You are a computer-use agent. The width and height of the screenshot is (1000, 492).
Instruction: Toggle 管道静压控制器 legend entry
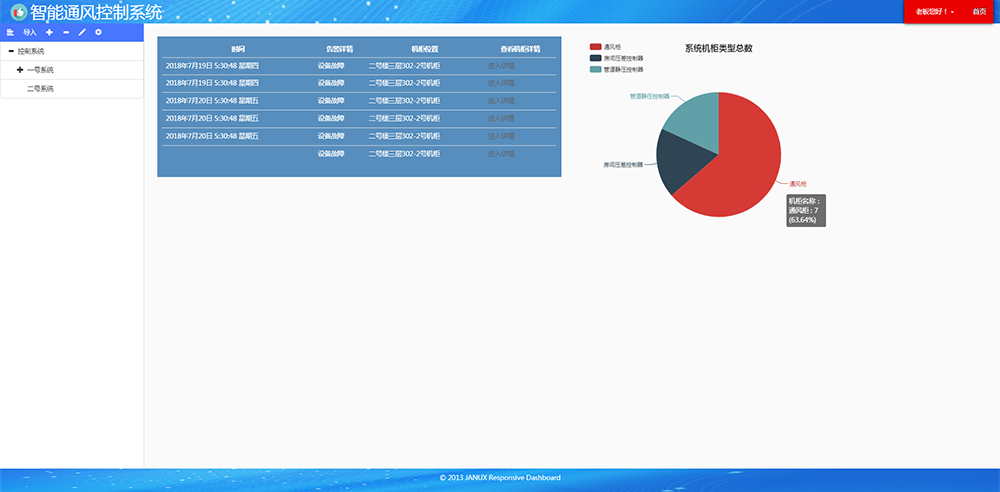(x=615, y=70)
